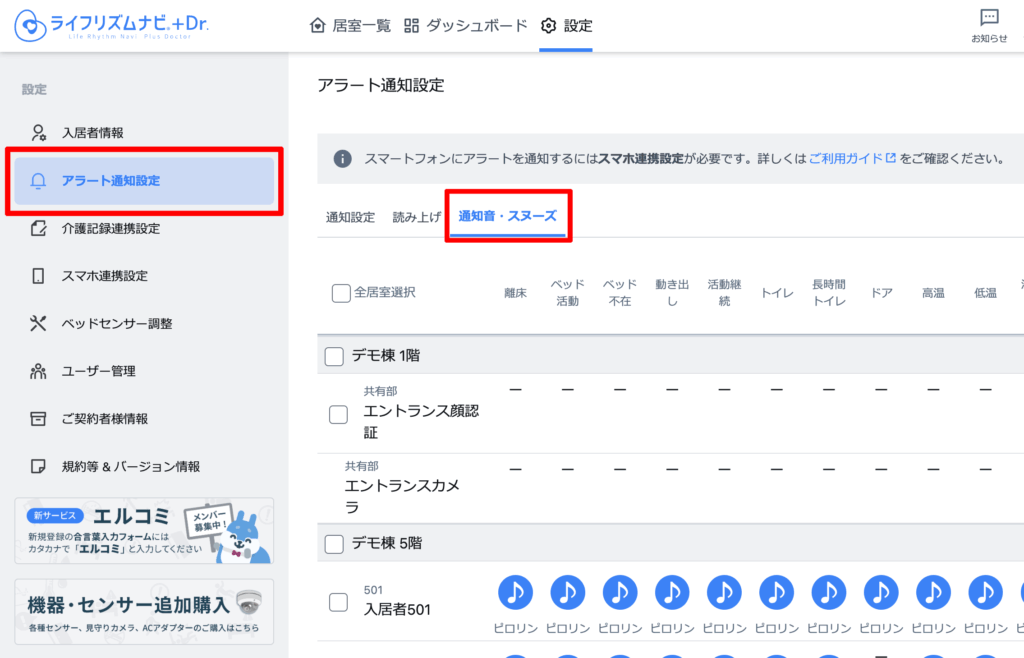Open the お知らせ notification icon
The image size is (1024, 658).
pos(989,25)
